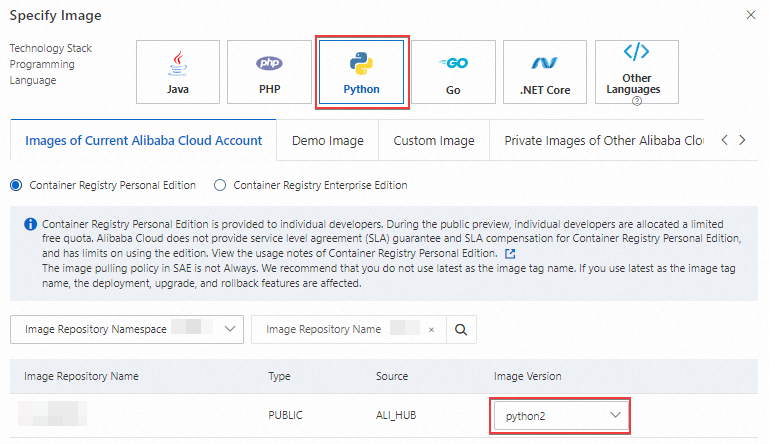Pick the Go language option
The width and height of the screenshot is (769, 444).
453,72
